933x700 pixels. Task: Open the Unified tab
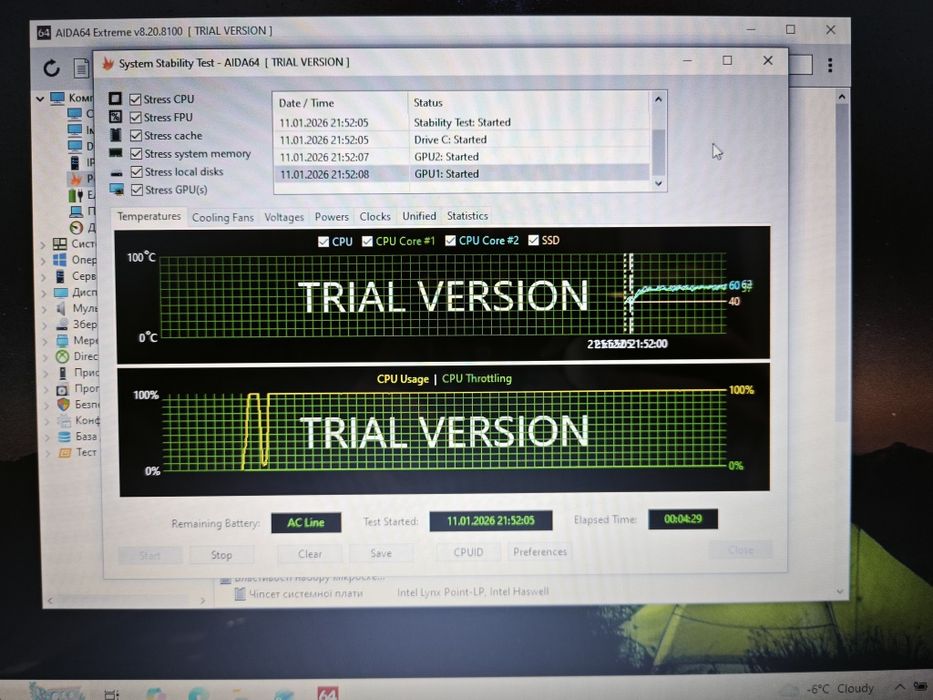click(x=419, y=216)
